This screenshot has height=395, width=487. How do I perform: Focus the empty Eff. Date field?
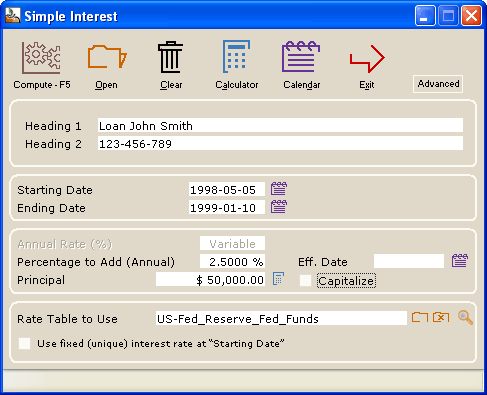coord(409,262)
